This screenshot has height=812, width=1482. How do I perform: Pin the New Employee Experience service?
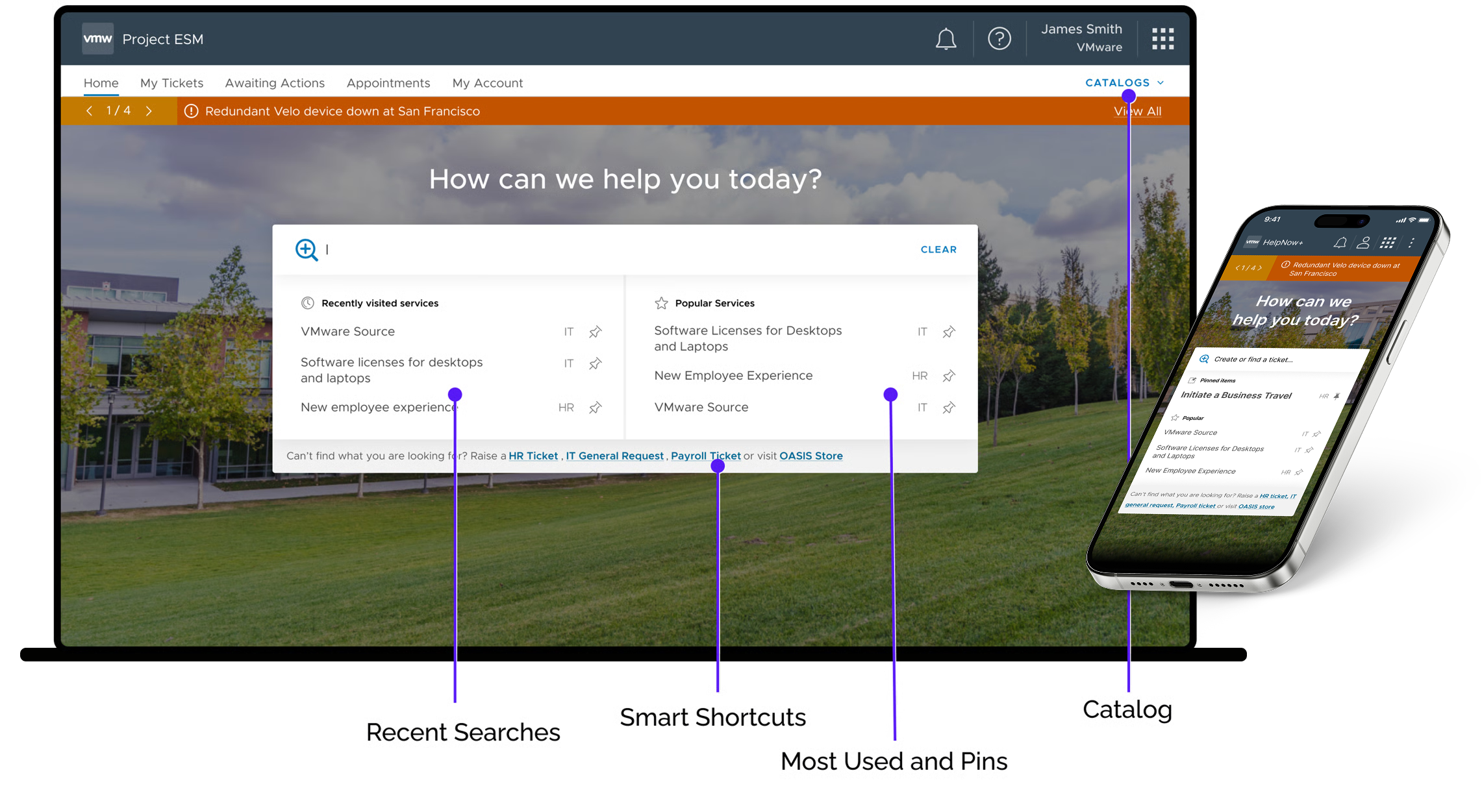(x=949, y=376)
